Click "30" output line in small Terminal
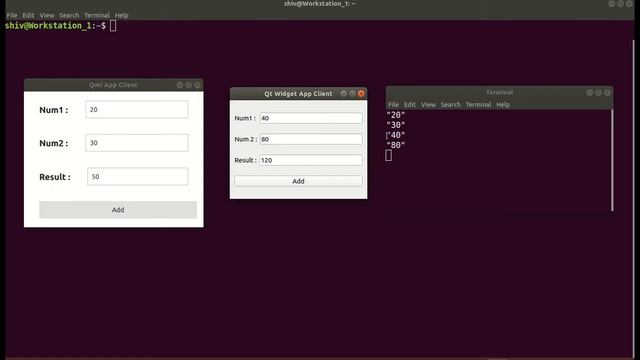Viewport: 640px width, 360px height. [396, 125]
